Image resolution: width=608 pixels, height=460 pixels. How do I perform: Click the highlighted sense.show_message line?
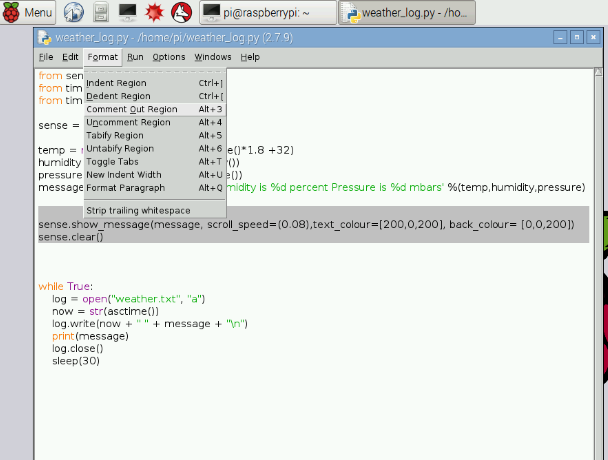coord(306,225)
